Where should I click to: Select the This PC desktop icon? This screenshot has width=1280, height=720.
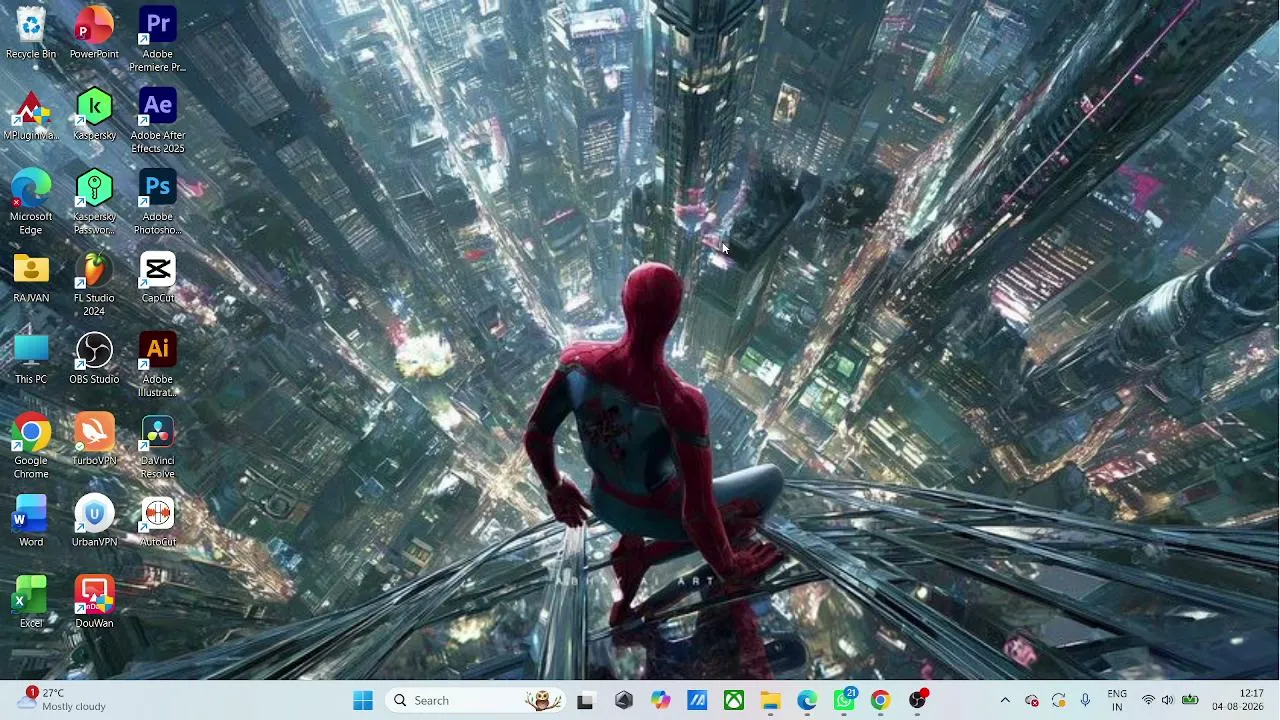point(31,359)
